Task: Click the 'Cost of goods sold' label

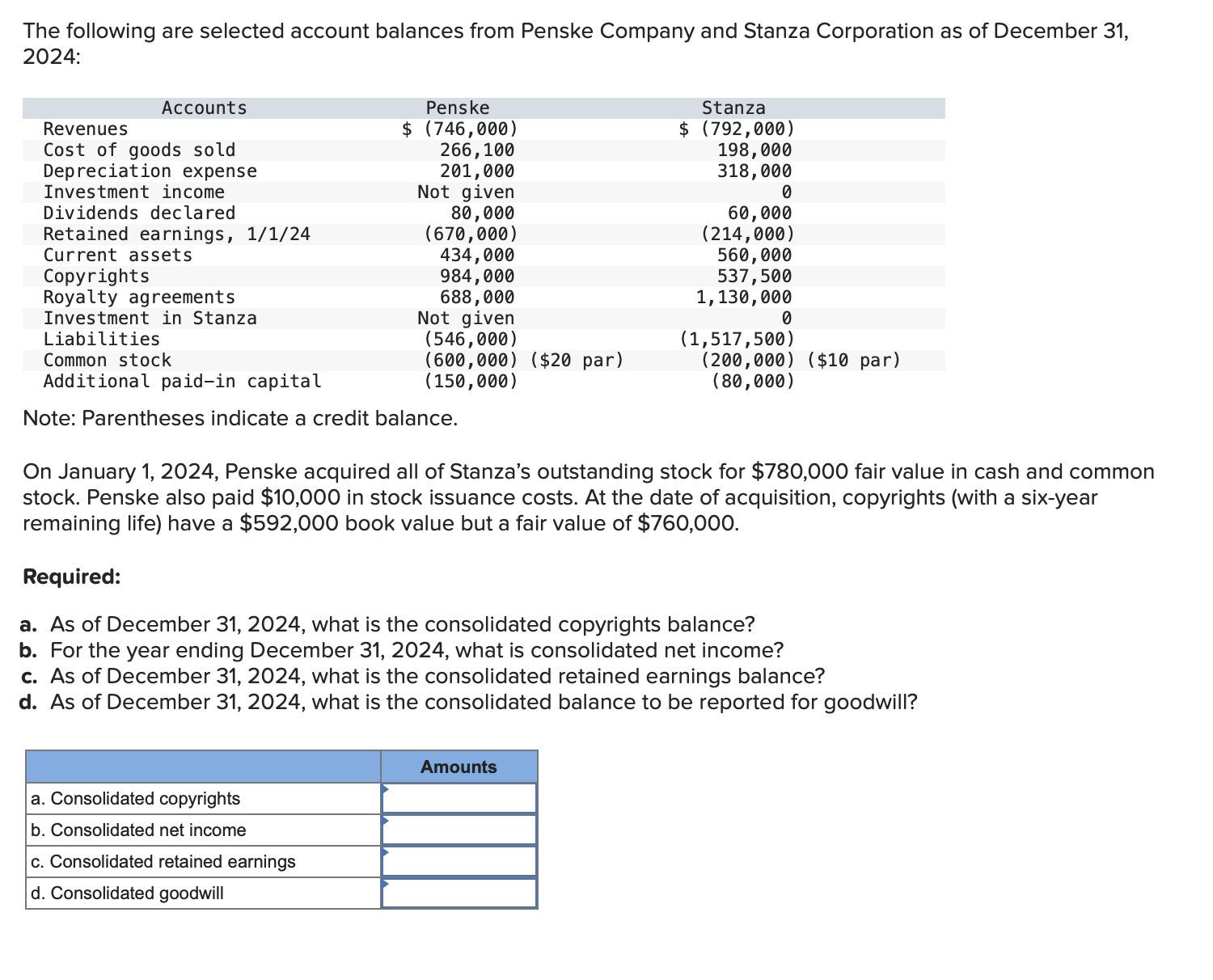Action: point(139,150)
